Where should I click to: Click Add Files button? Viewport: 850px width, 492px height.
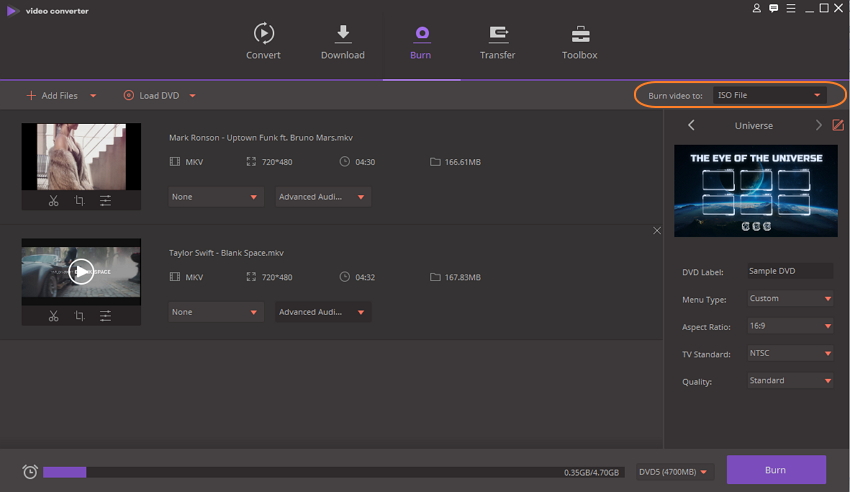tap(52, 96)
